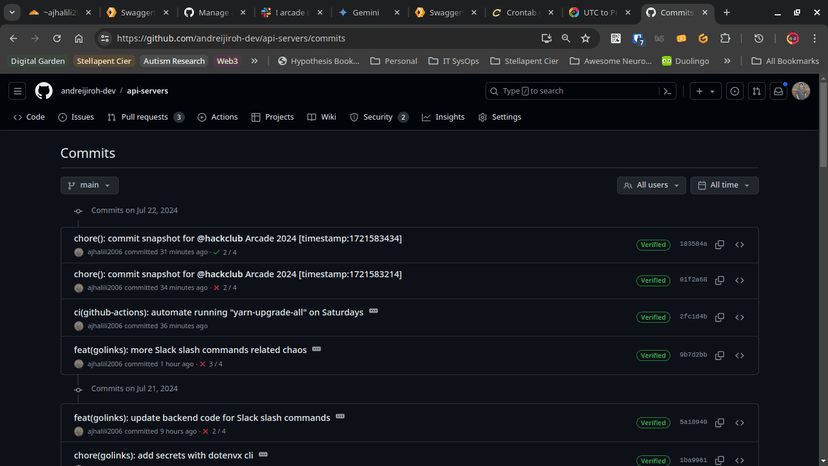Screen dimensions: 828x466
Task: Expand commit description for yarn-upgrade-all commit
Action: [374, 311]
